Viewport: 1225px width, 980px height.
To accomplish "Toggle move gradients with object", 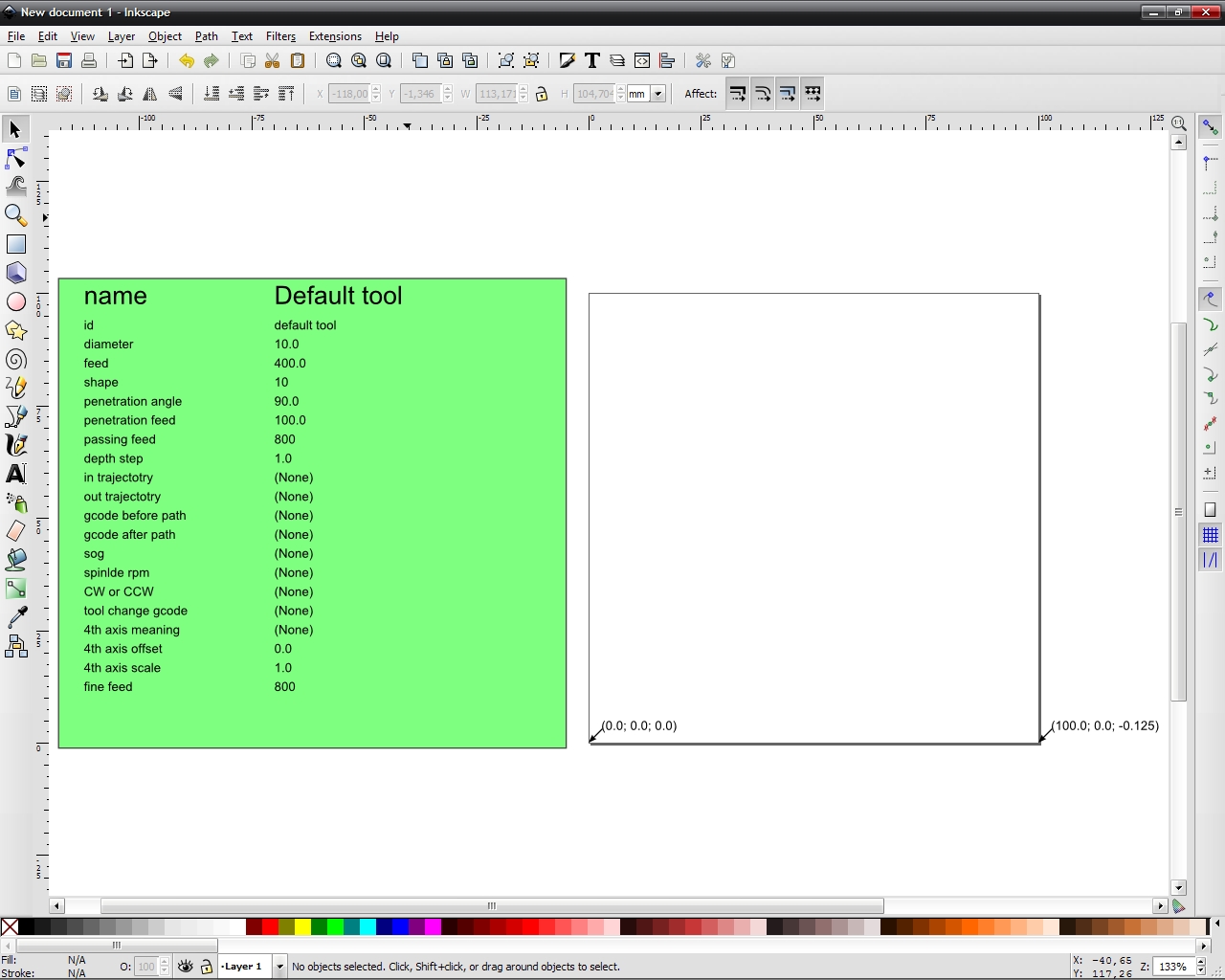I will [788, 94].
